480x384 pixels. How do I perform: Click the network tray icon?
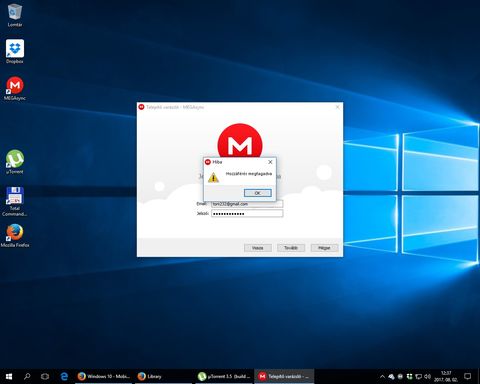coord(418,377)
